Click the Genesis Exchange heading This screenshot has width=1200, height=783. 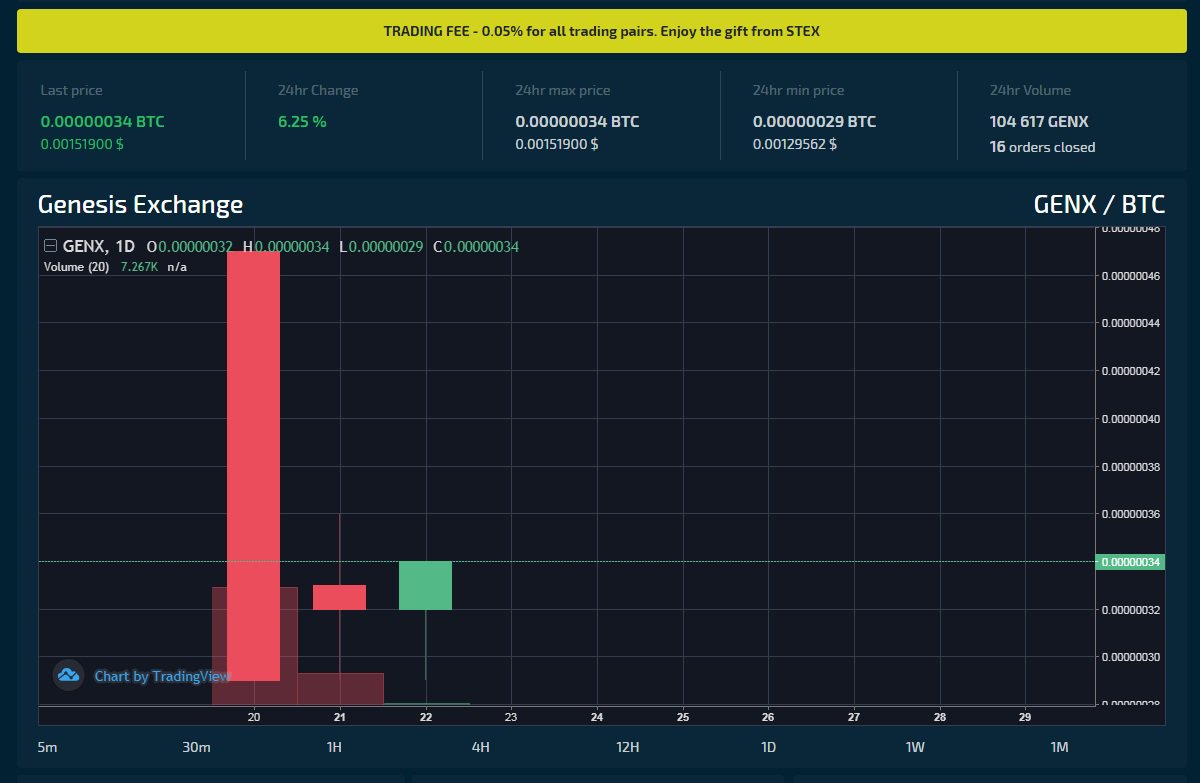pos(140,204)
